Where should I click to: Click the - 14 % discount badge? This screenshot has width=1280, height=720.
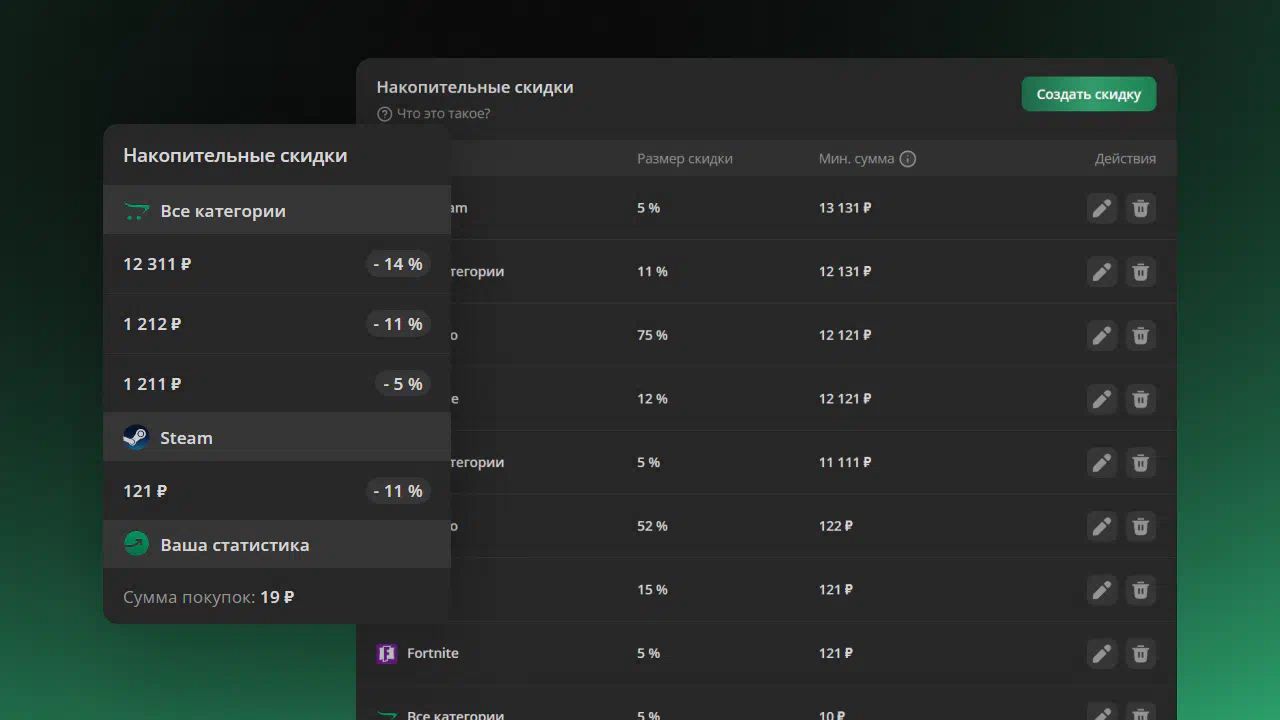click(398, 264)
